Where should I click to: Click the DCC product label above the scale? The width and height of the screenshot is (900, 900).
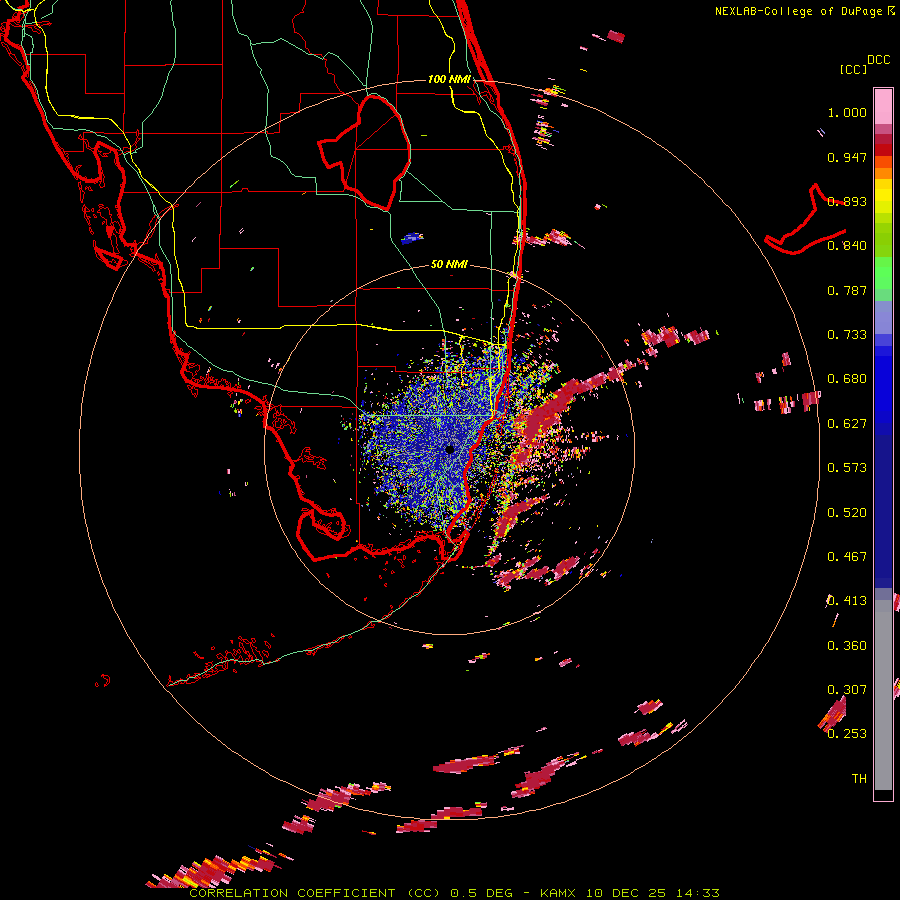coord(878,60)
